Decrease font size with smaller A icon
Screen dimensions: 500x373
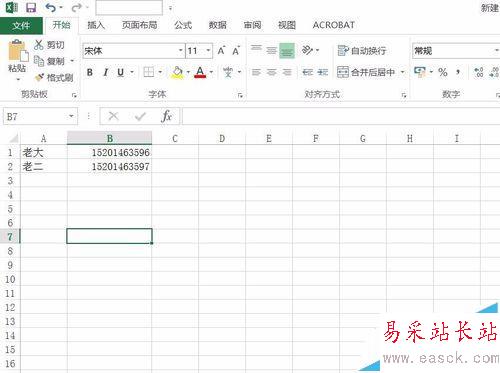(236, 51)
